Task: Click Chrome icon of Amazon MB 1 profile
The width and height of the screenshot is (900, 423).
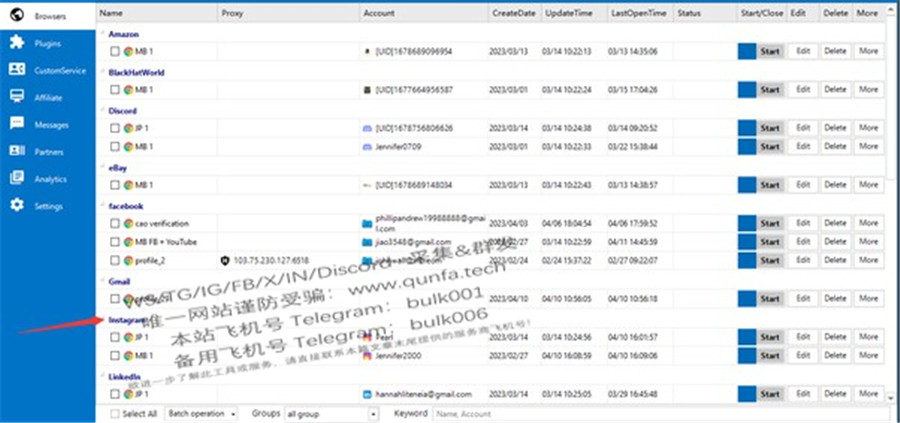Action: click(x=128, y=51)
